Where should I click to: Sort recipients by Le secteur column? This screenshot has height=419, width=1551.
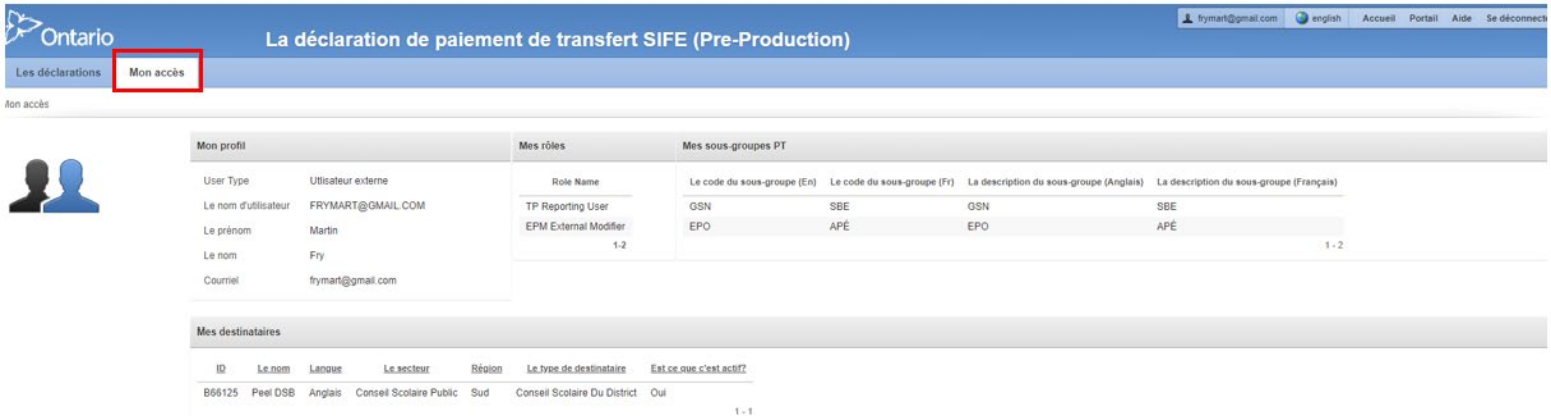(x=406, y=370)
